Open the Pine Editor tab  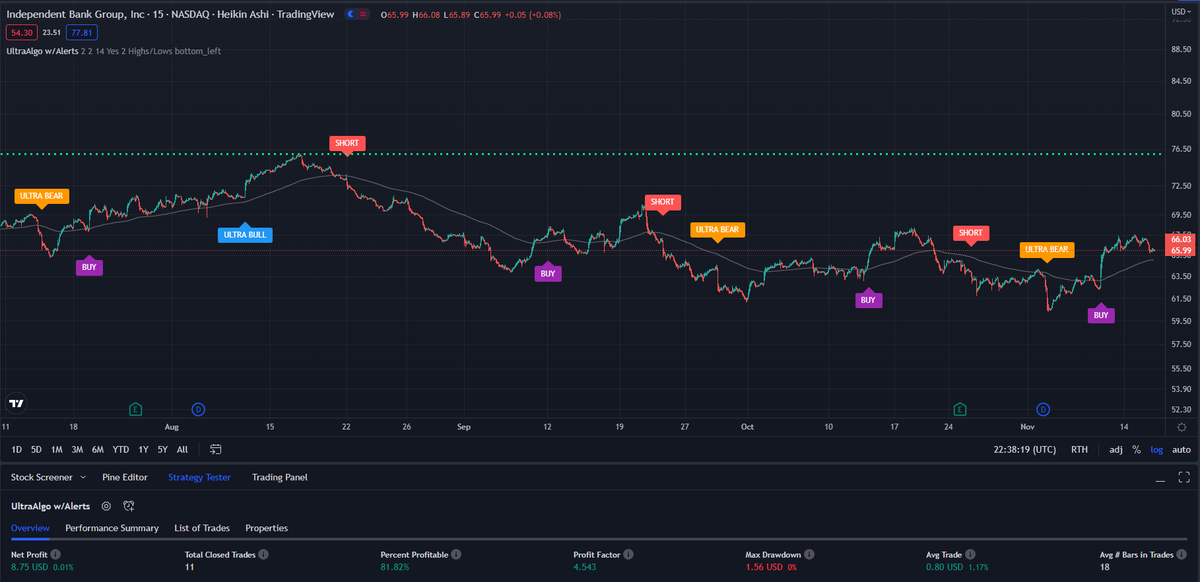[x=124, y=477]
